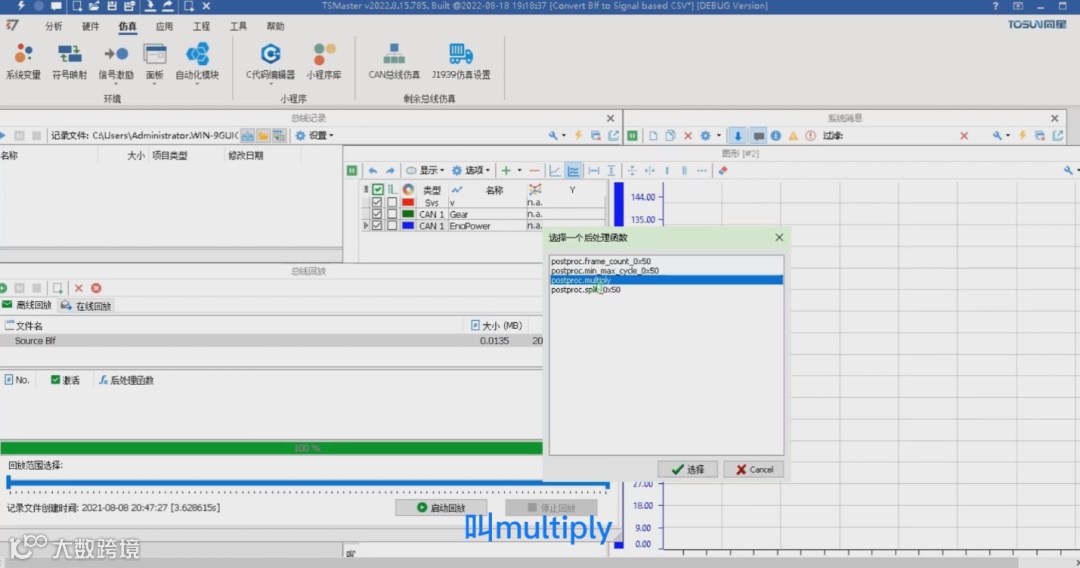
Task: Show warning messages triangle icon
Action: [x=793, y=136]
